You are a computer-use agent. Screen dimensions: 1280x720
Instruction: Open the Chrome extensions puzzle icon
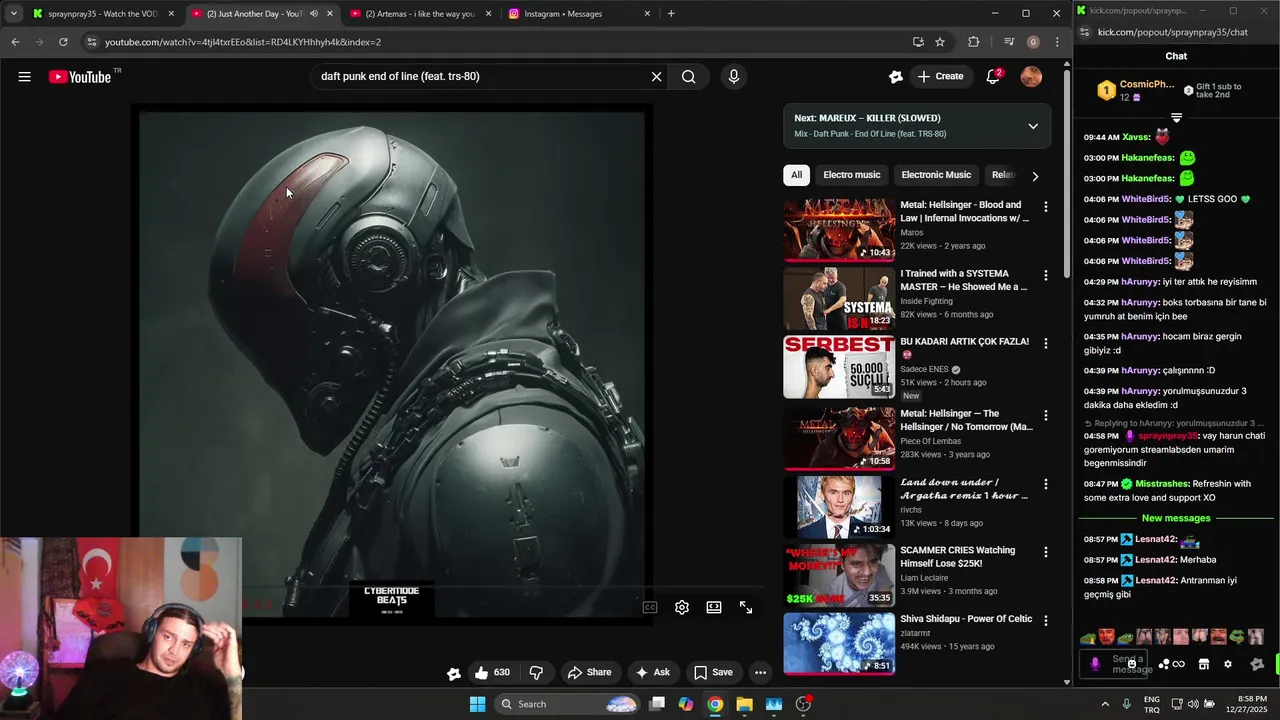(x=973, y=42)
